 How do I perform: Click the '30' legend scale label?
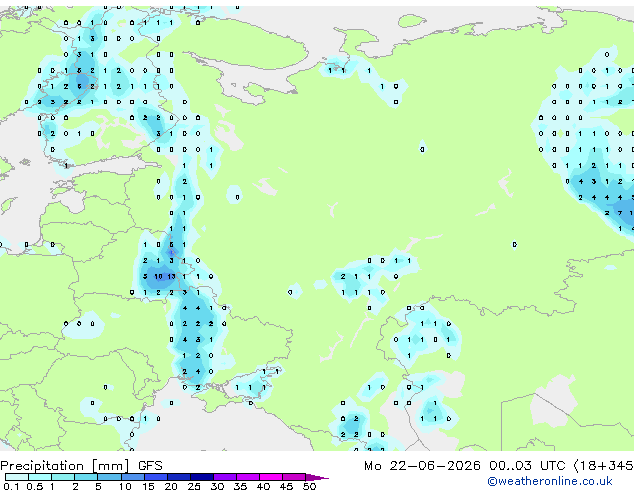pos(217,486)
